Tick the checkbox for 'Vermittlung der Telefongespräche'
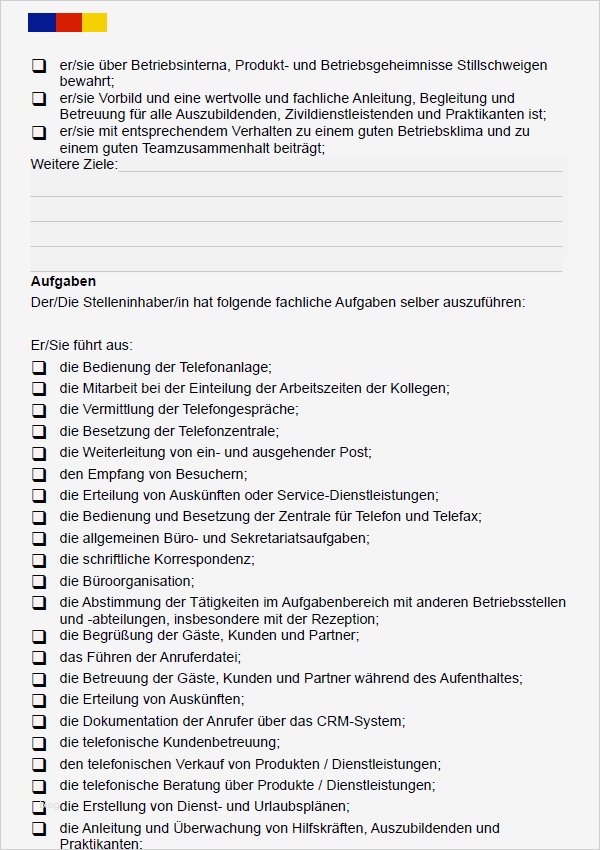Screen dimensions: 600x850 [39, 410]
